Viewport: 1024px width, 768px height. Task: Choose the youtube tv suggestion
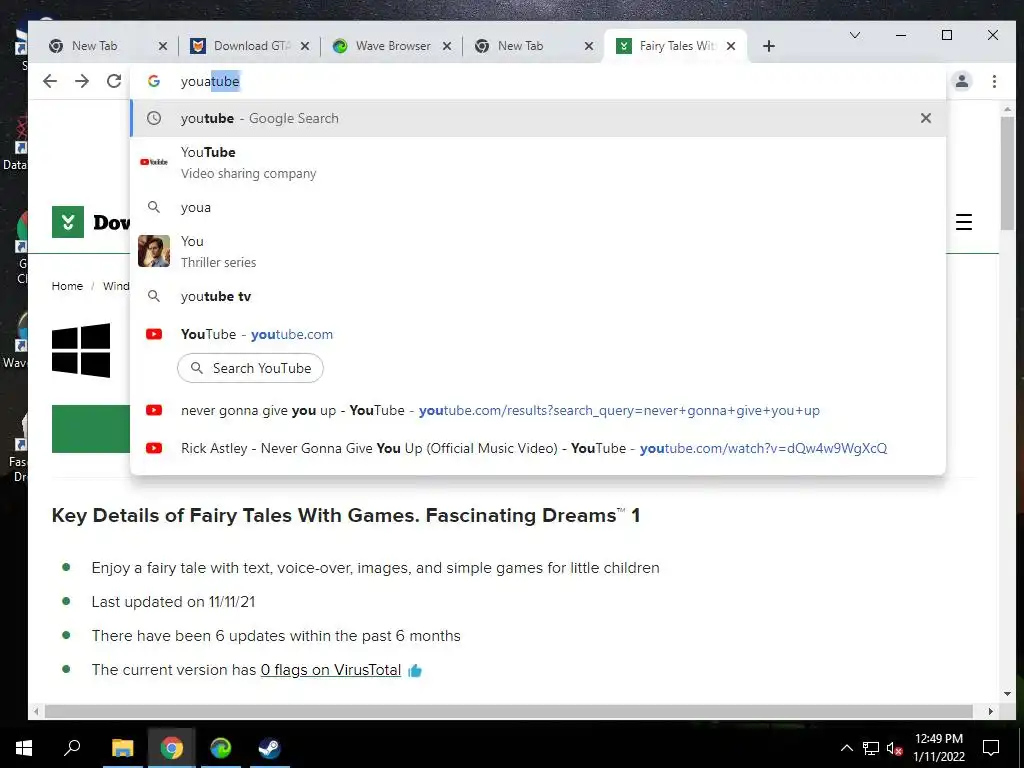pyautogui.click(x=538, y=296)
